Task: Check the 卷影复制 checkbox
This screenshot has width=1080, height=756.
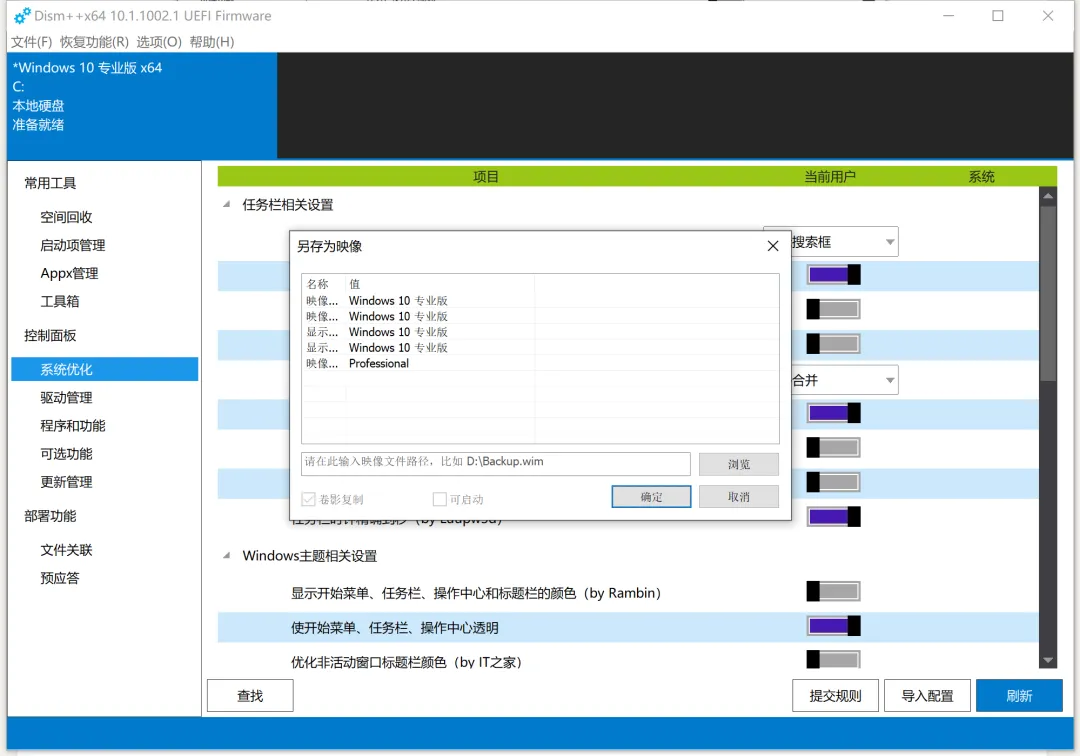Action: point(309,499)
